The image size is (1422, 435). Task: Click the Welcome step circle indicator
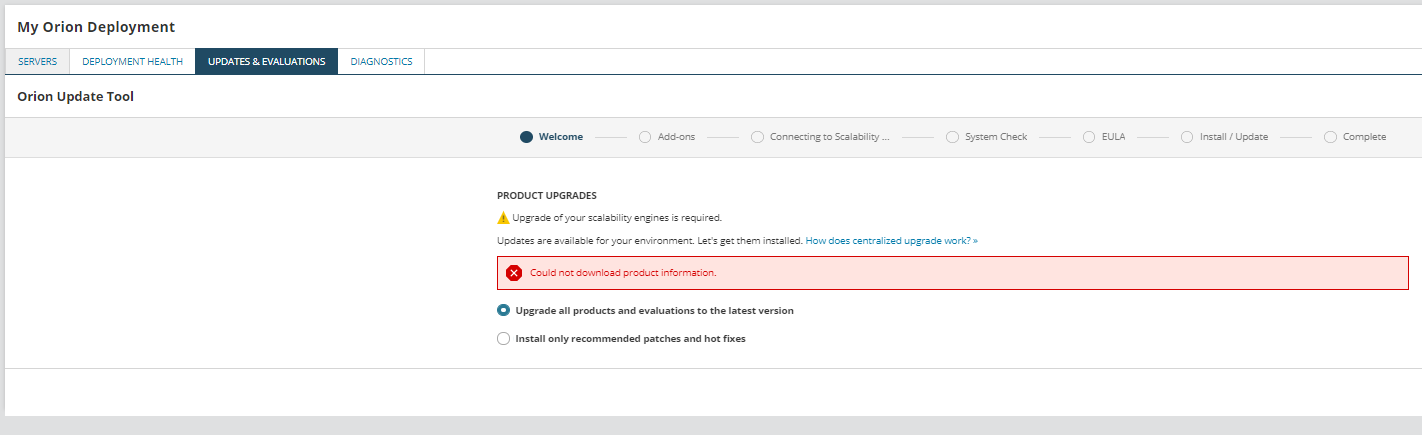click(x=526, y=137)
